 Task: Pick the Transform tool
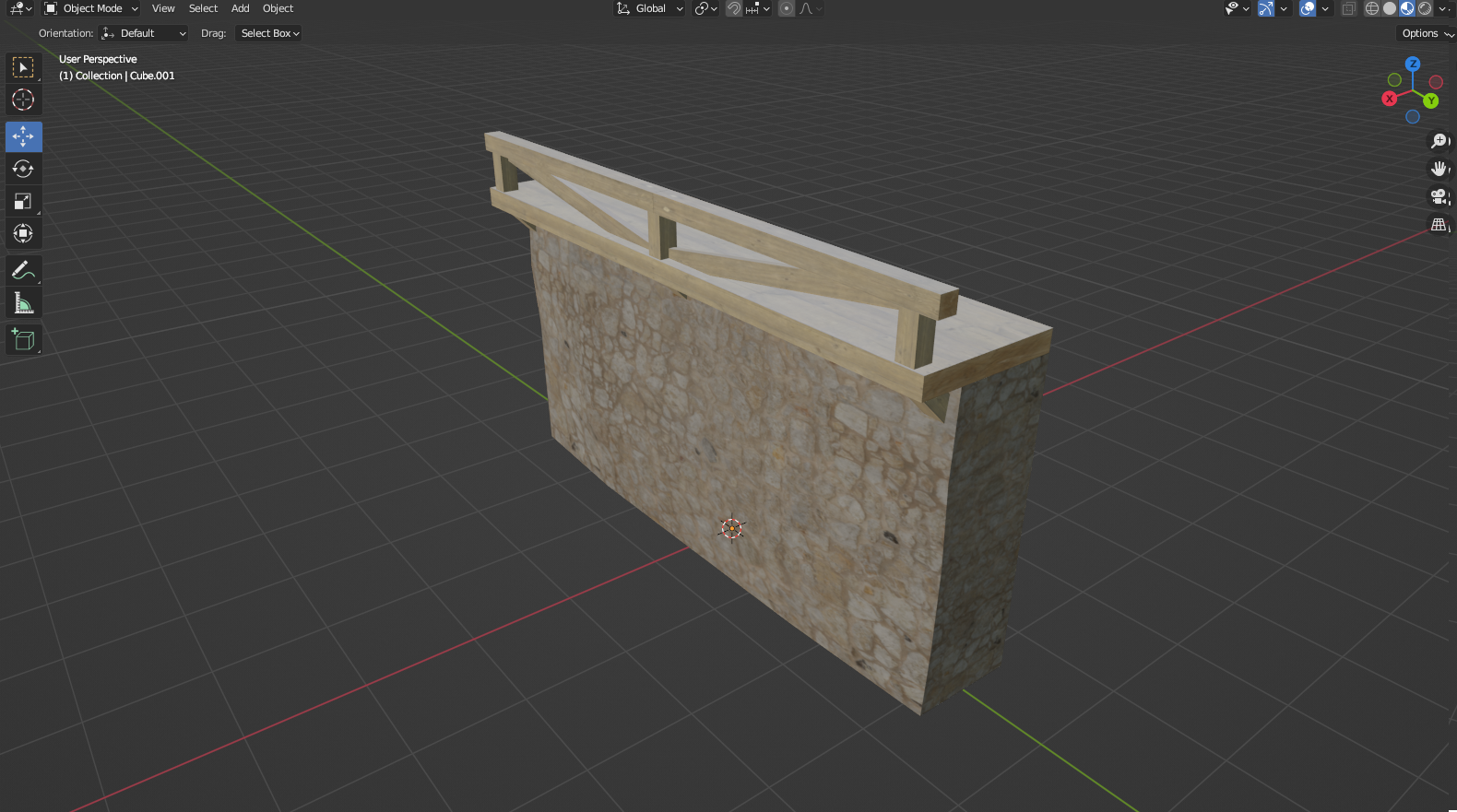[x=23, y=233]
